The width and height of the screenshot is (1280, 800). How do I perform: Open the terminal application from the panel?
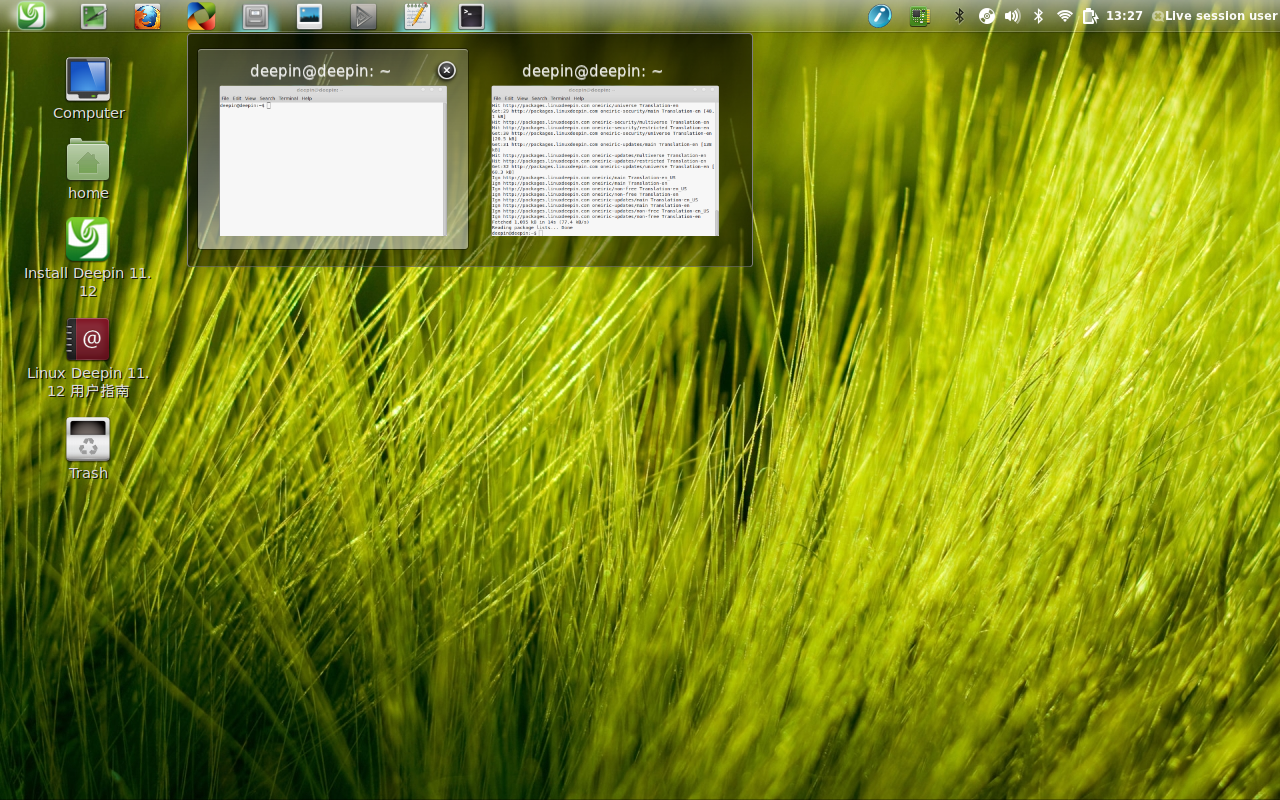click(x=470, y=15)
